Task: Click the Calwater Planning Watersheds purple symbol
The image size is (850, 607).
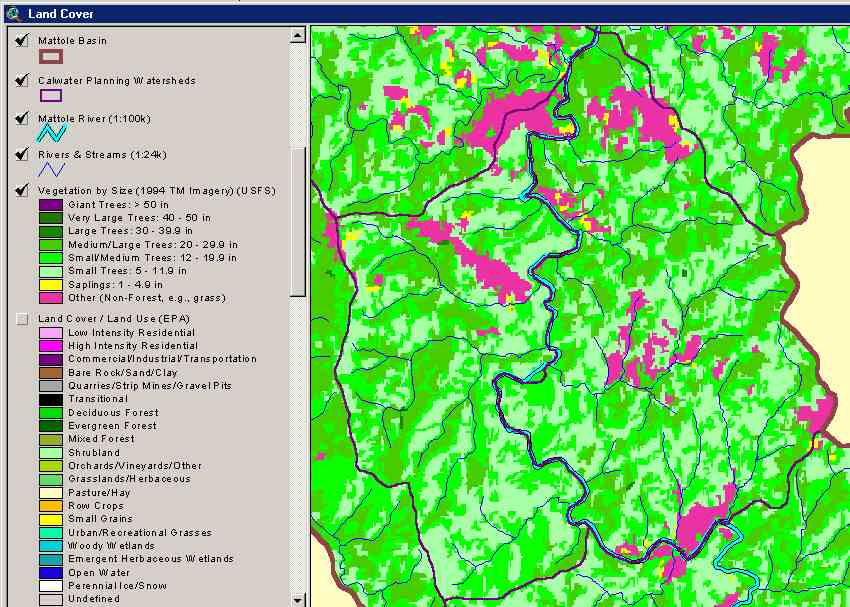Action: point(50,96)
